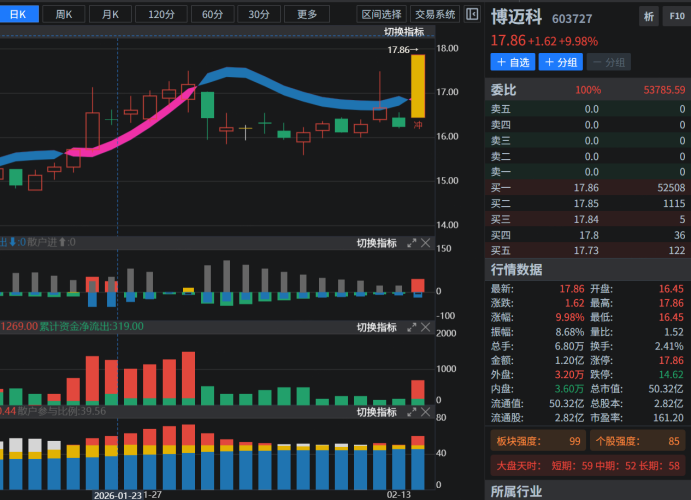This screenshot has height=500, width=691.
Task: Add stock to a group with 分组
Action: click(560, 62)
